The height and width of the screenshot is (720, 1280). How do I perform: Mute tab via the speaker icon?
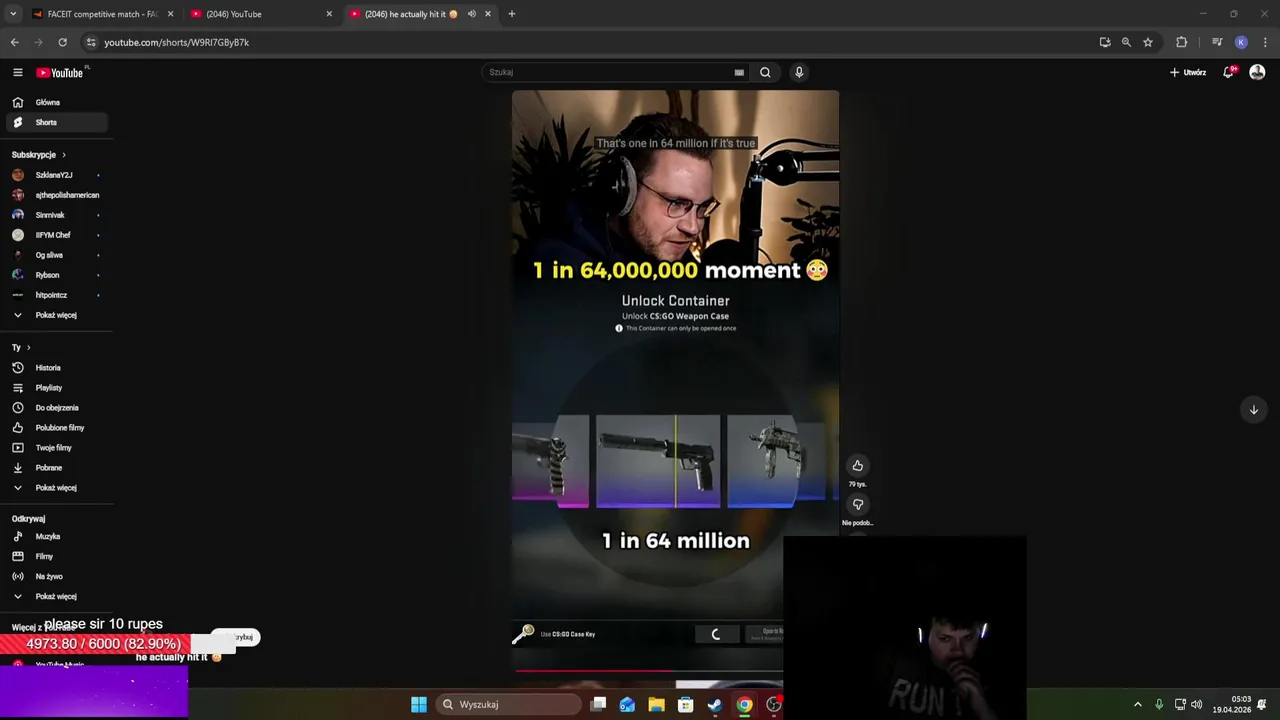click(x=471, y=14)
